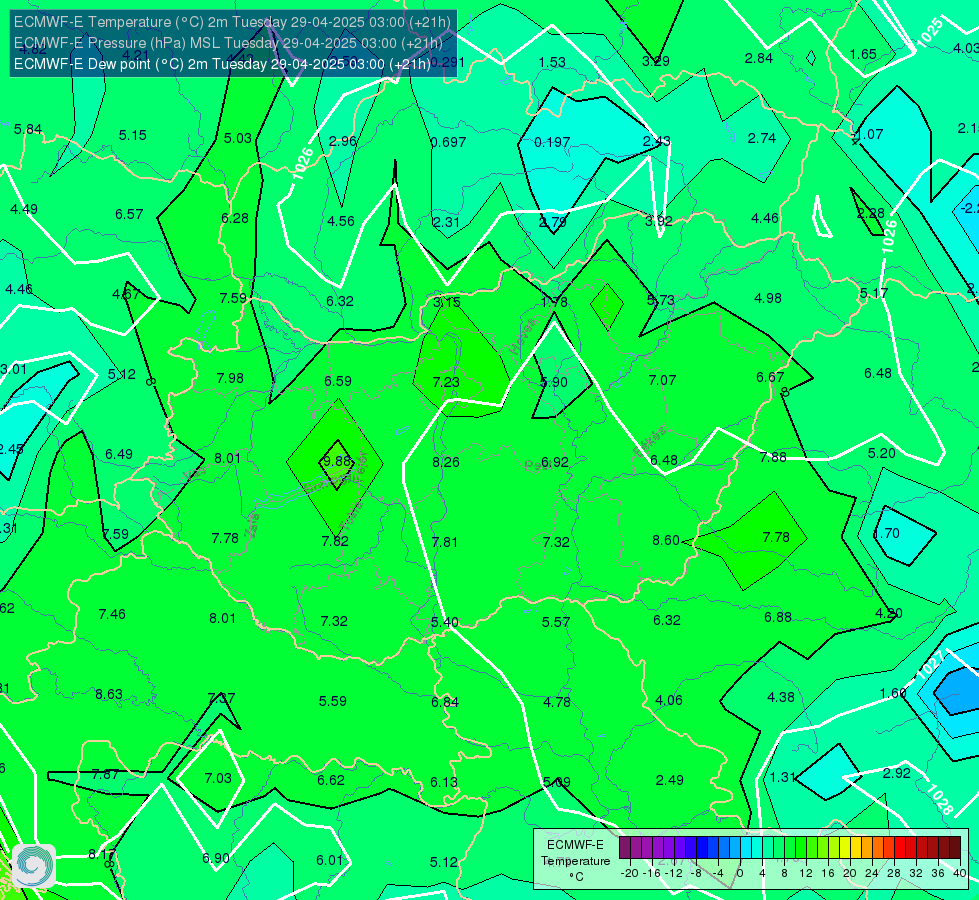Click the 4.38 temperature value
The image size is (979, 900).
tap(780, 698)
